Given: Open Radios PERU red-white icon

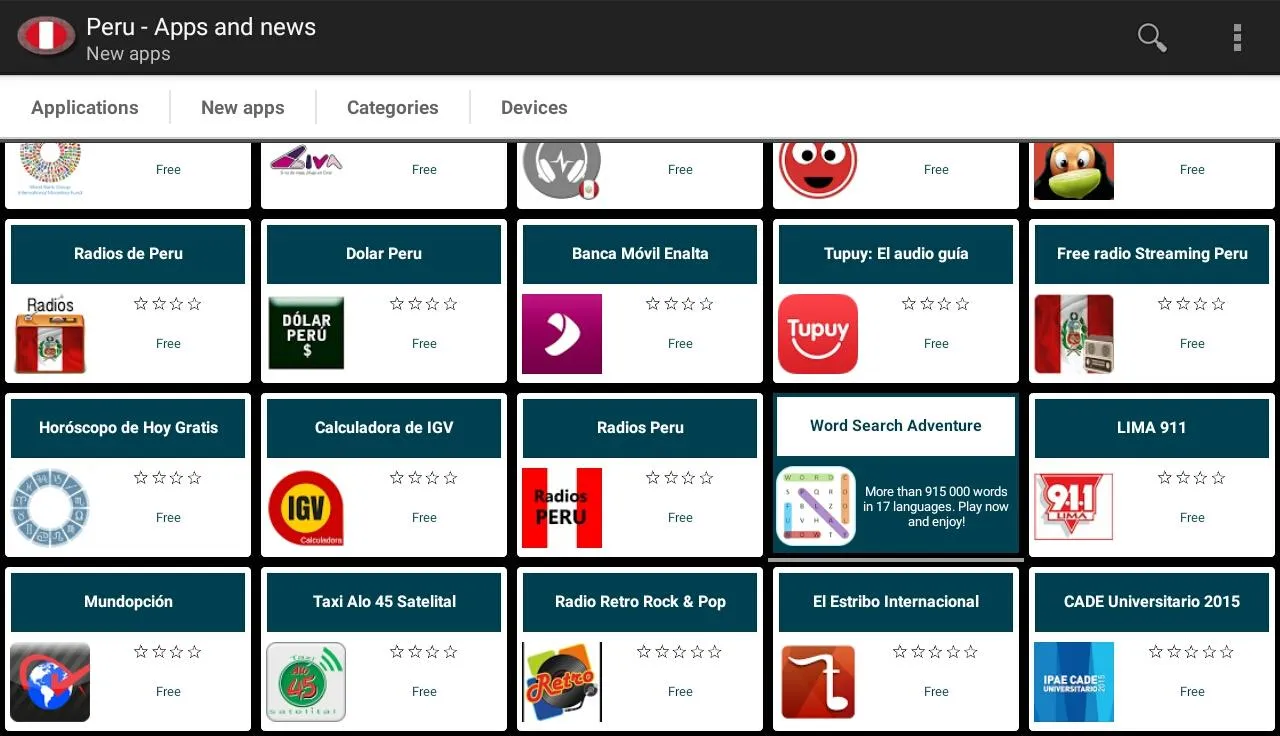Looking at the screenshot, I should click(x=562, y=508).
